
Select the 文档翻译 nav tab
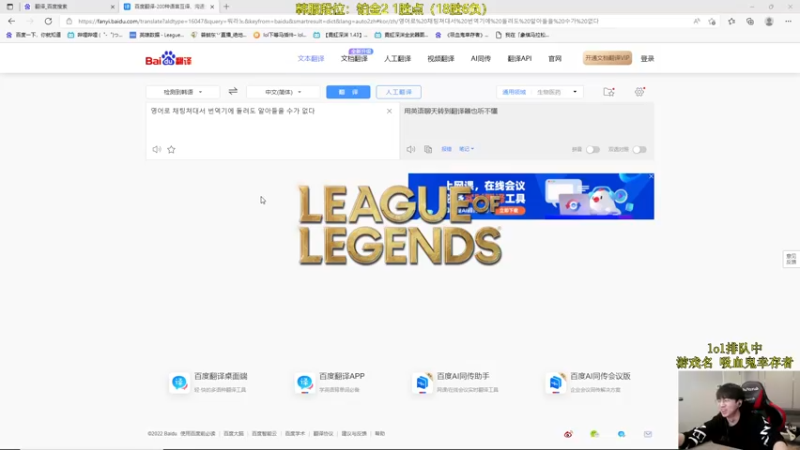[354, 59]
